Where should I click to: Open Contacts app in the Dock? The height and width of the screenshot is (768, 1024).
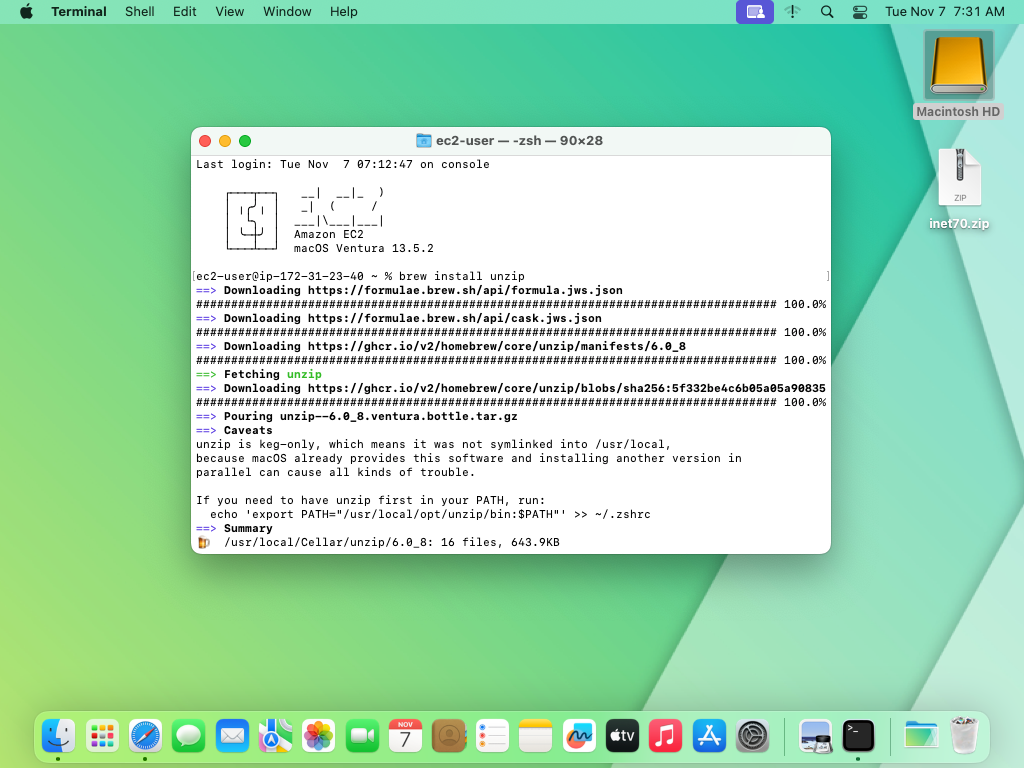click(449, 735)
